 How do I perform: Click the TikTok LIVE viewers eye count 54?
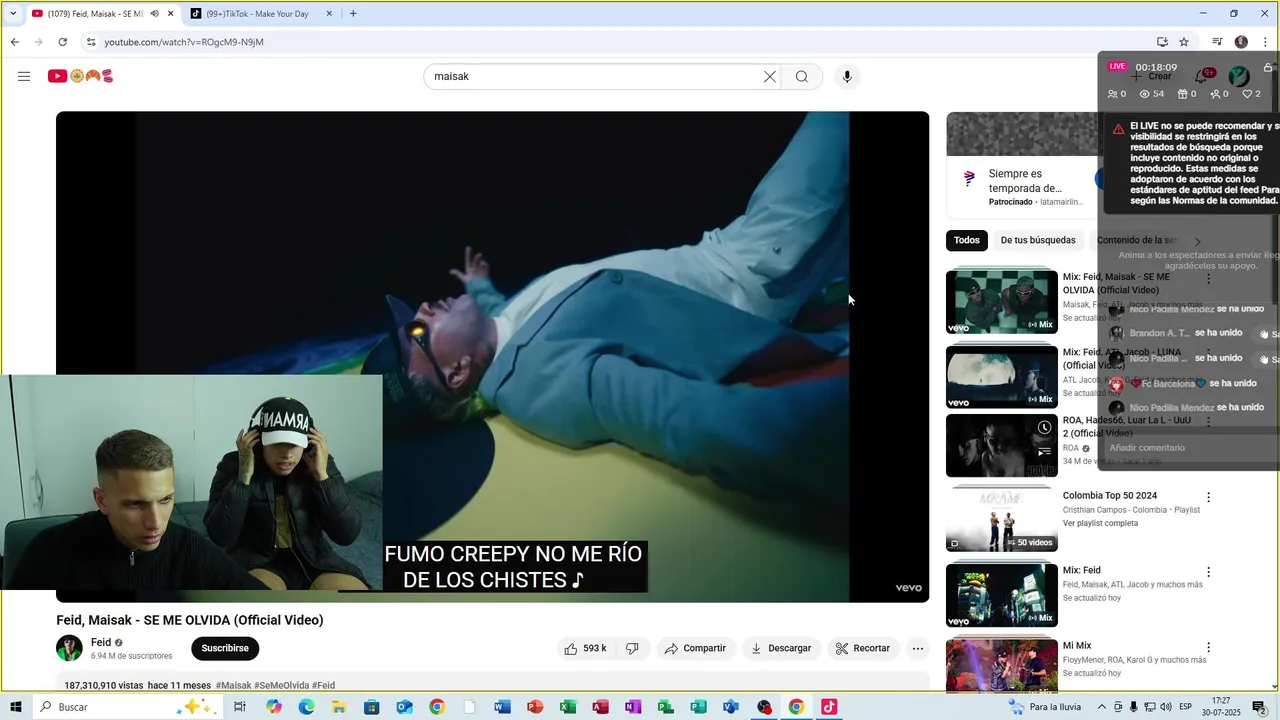point(1152,94)
